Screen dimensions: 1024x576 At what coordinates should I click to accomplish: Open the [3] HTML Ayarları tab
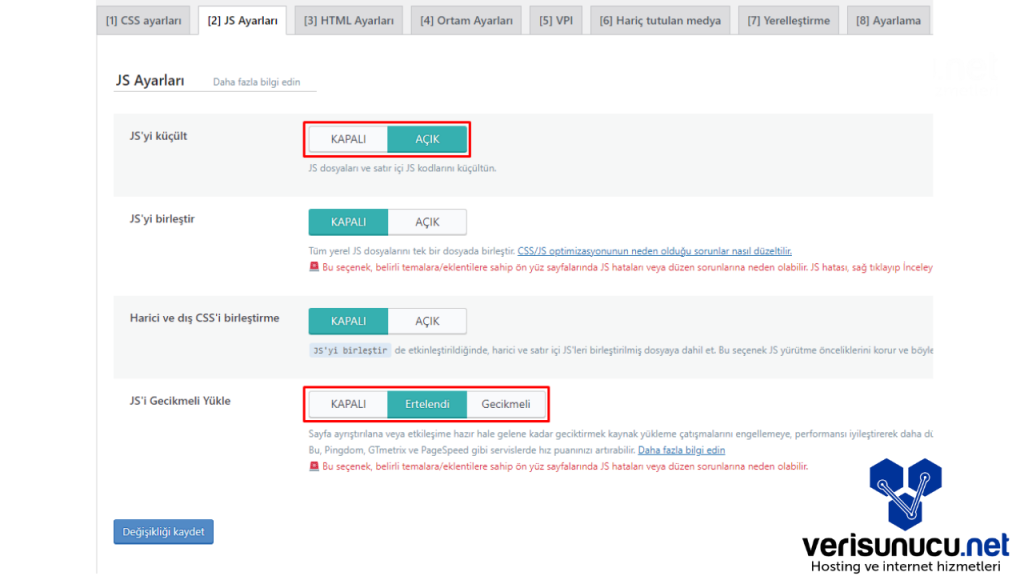tap(349, 20)
